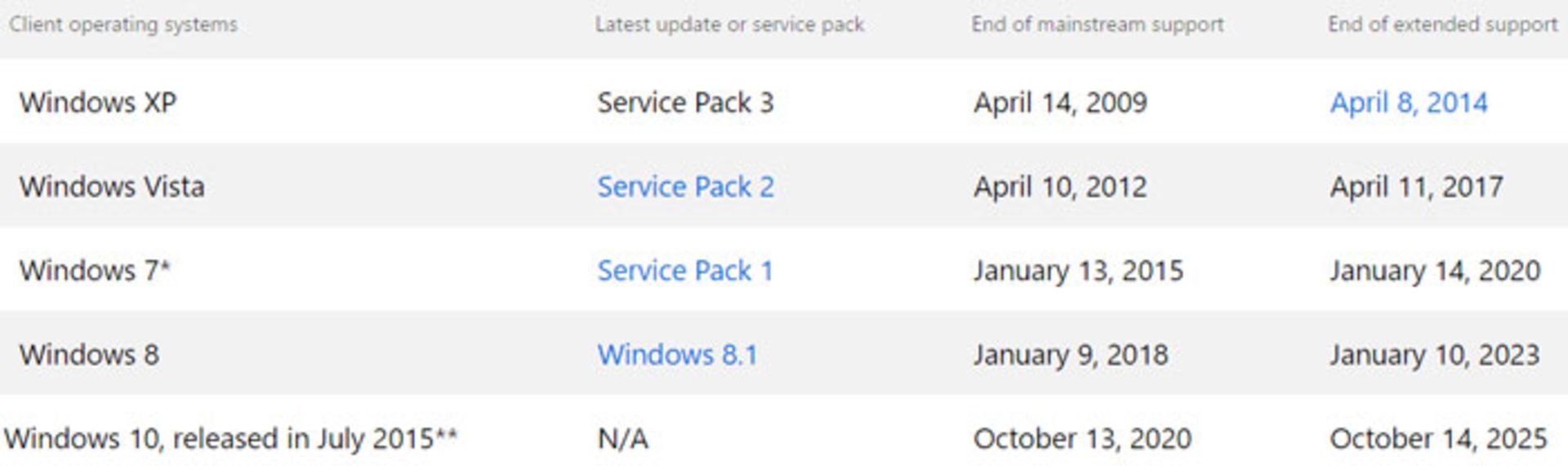Open the Service Pack 2 link
Image resolution: width=1568 pixels, height=466 pixels.
tap(685, 187)
